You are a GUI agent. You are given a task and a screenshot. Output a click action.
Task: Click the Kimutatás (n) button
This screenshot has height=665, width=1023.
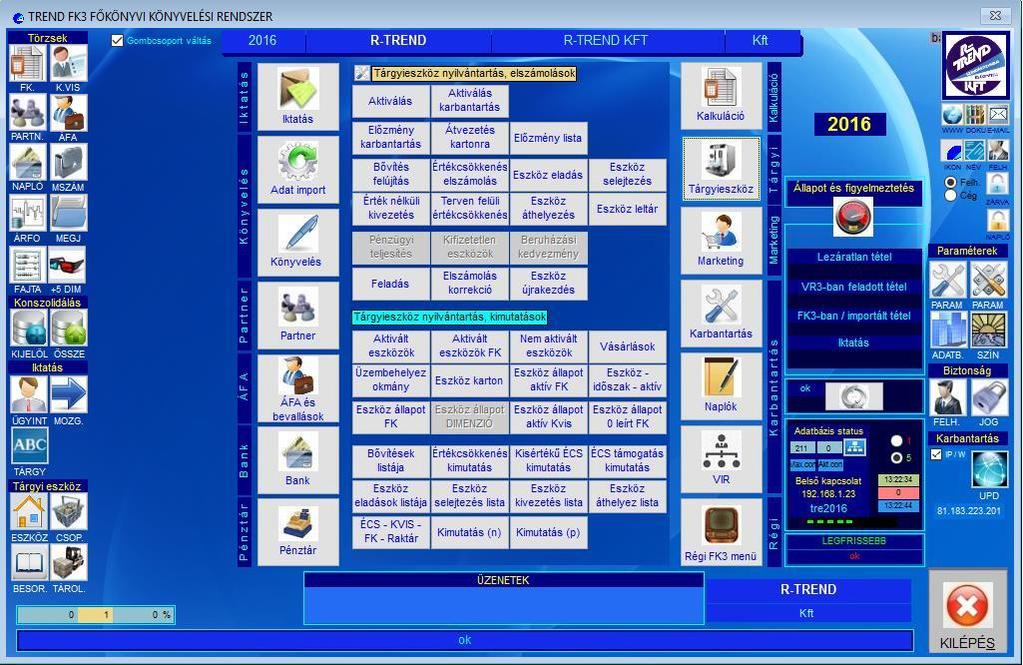click(470, 533)
